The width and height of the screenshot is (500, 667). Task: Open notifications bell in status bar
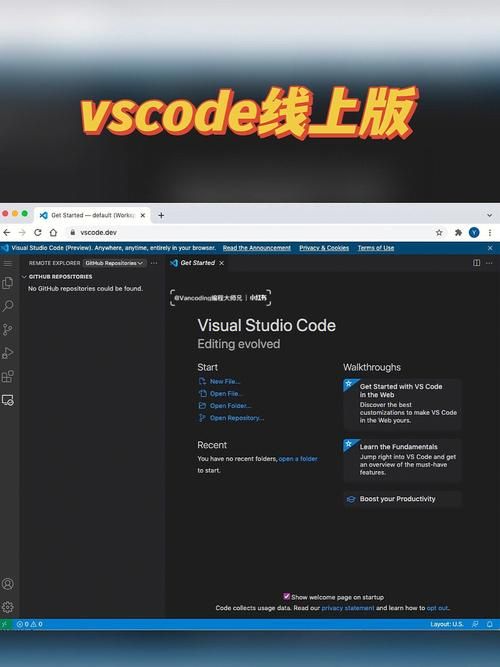[x=490, y=624]
